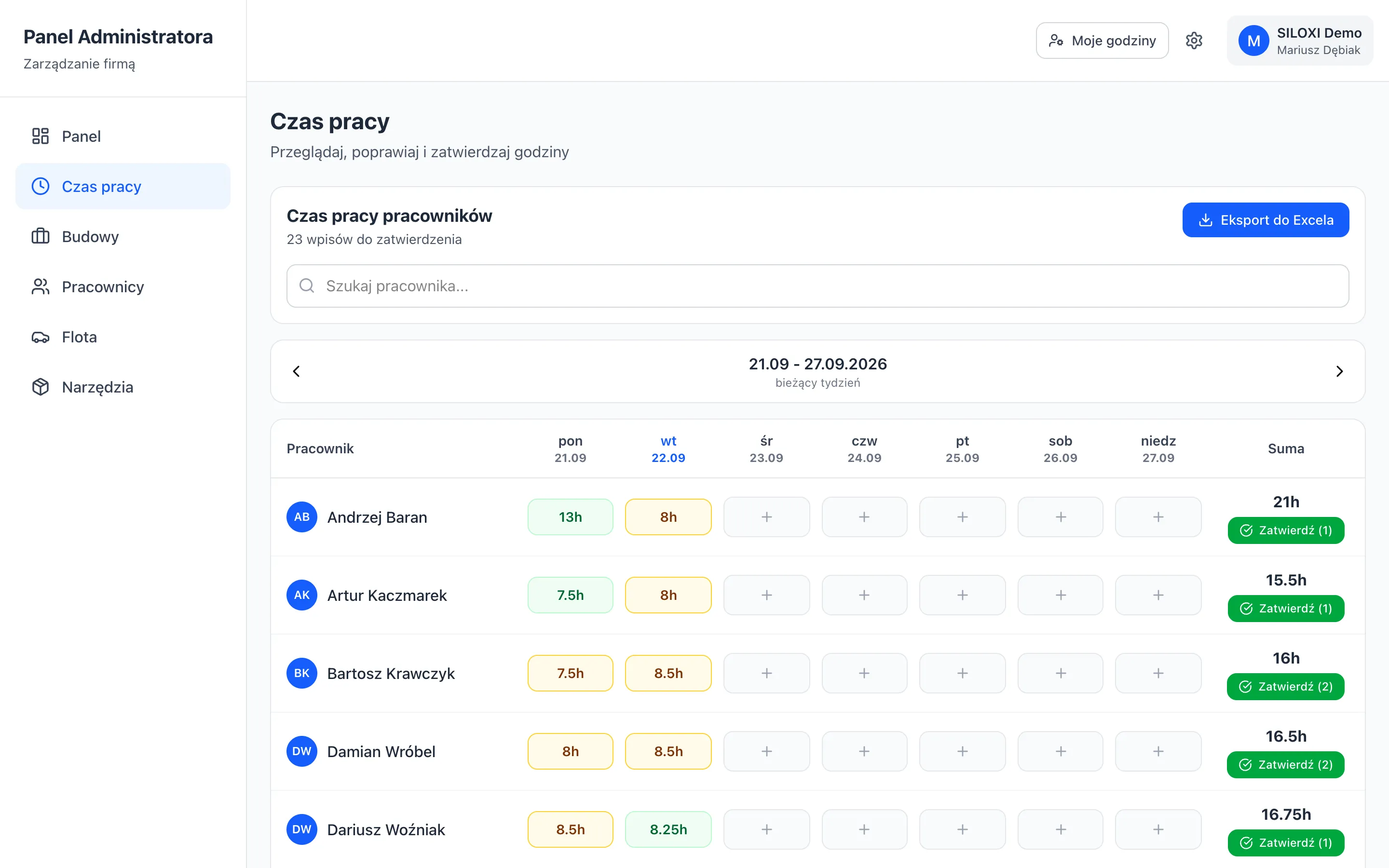Click the BK avatar of Bartosz Krawczyk
Screen dimensions: 1389x868
pyautogui.click(x=302, y=673)
